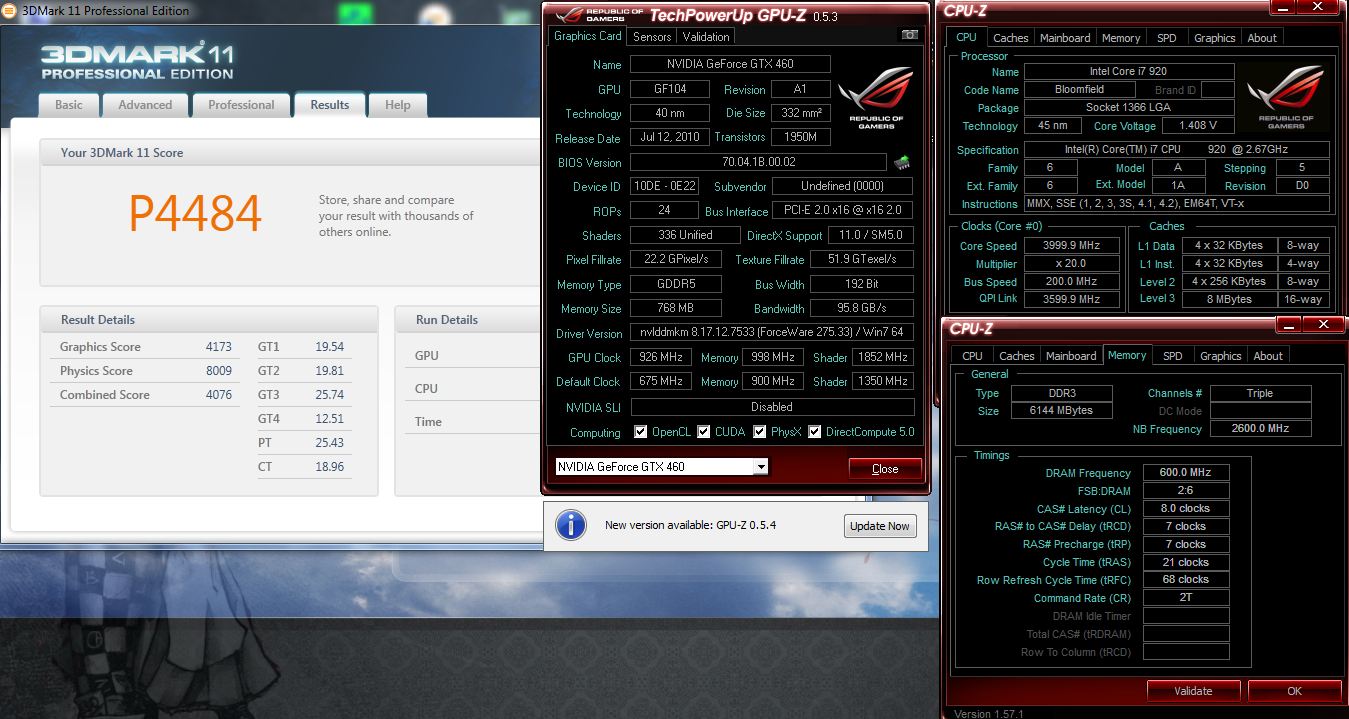
Task: Click the Core Speed 3999.9 MHz field
Action: tap(1072, 246)
